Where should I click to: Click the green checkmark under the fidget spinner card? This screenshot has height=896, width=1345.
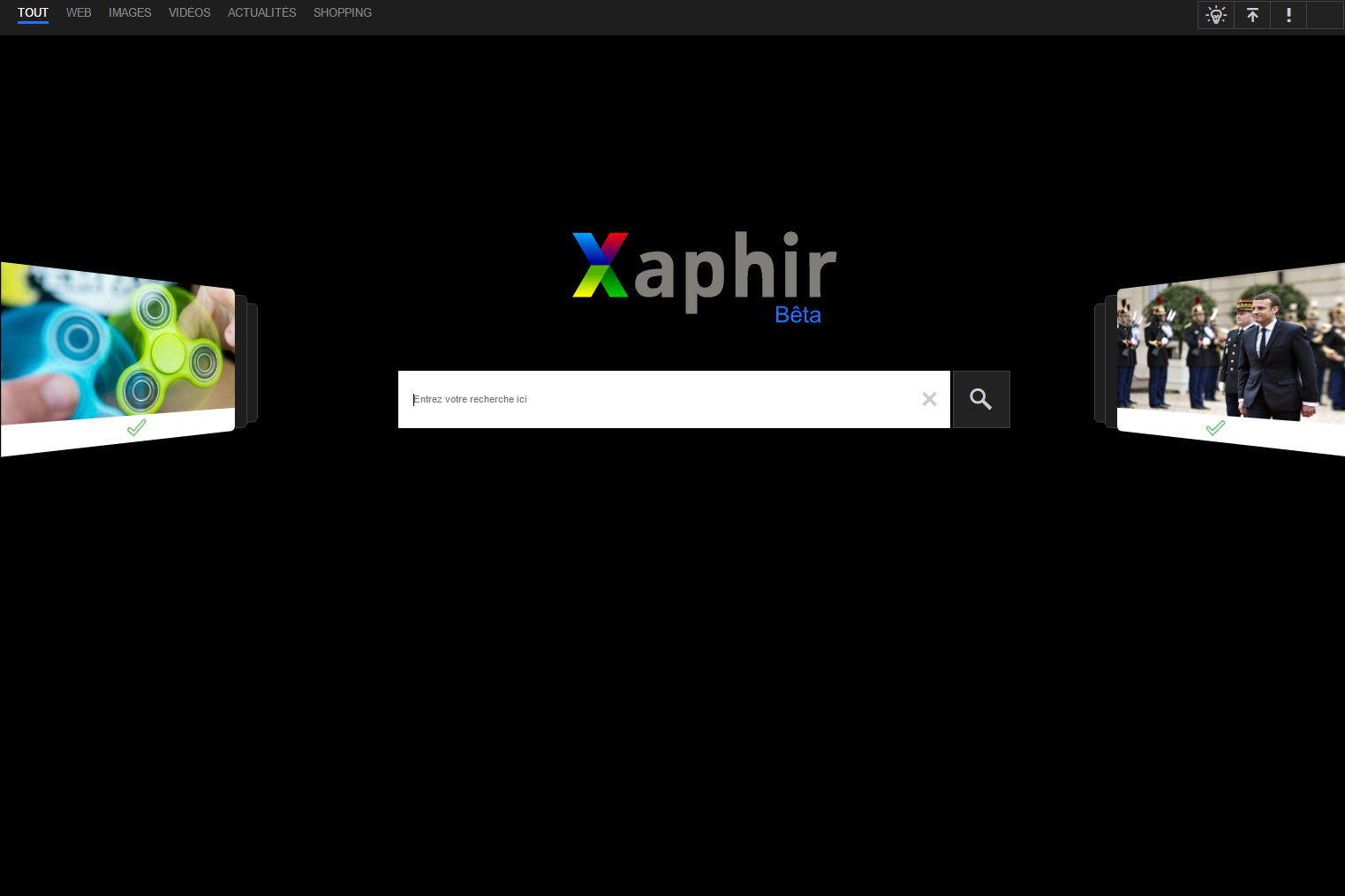pyautogui.click(x=136, y=428)
